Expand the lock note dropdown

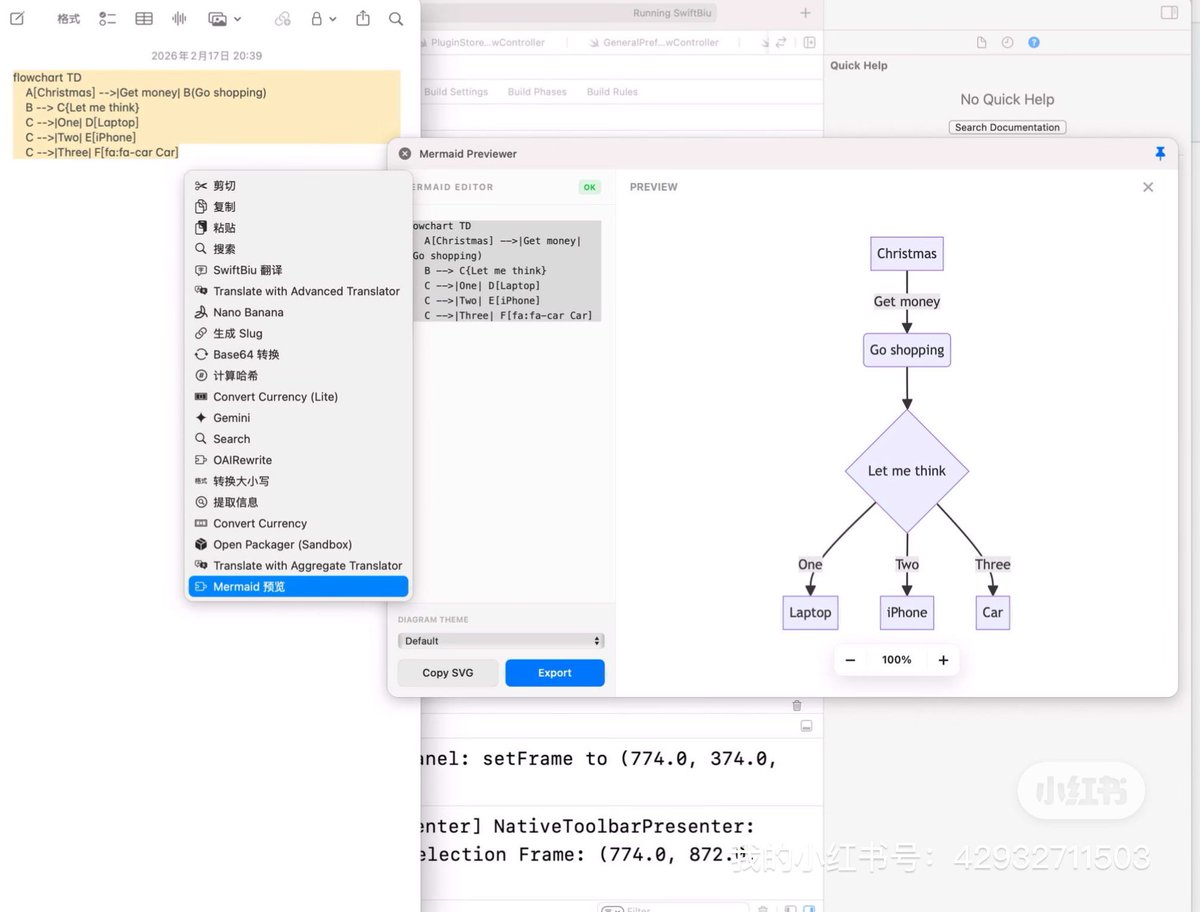point(333,19)
